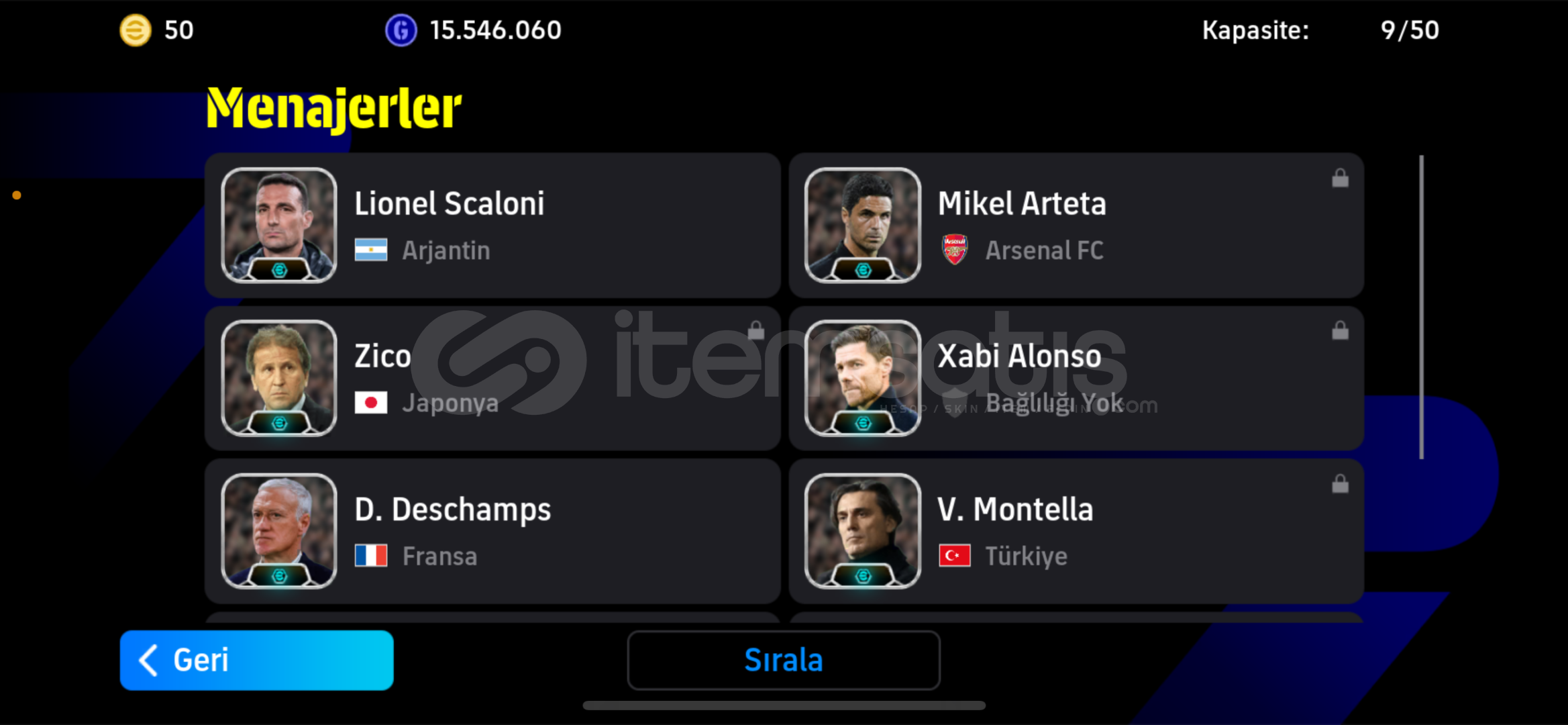This screenshot has width=1568, height=725.
Task: Click the France flag icon
Action: tap(371, 556)
